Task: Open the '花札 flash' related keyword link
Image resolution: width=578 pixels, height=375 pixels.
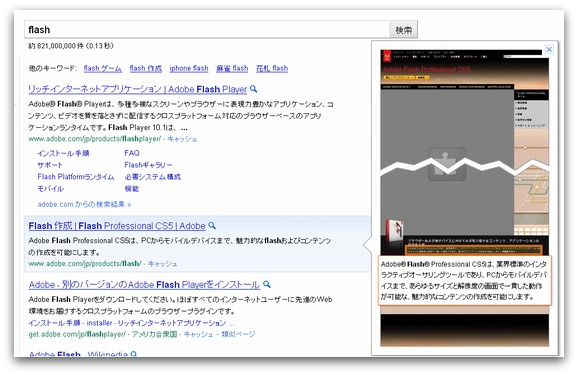Action: coord(272,68)
